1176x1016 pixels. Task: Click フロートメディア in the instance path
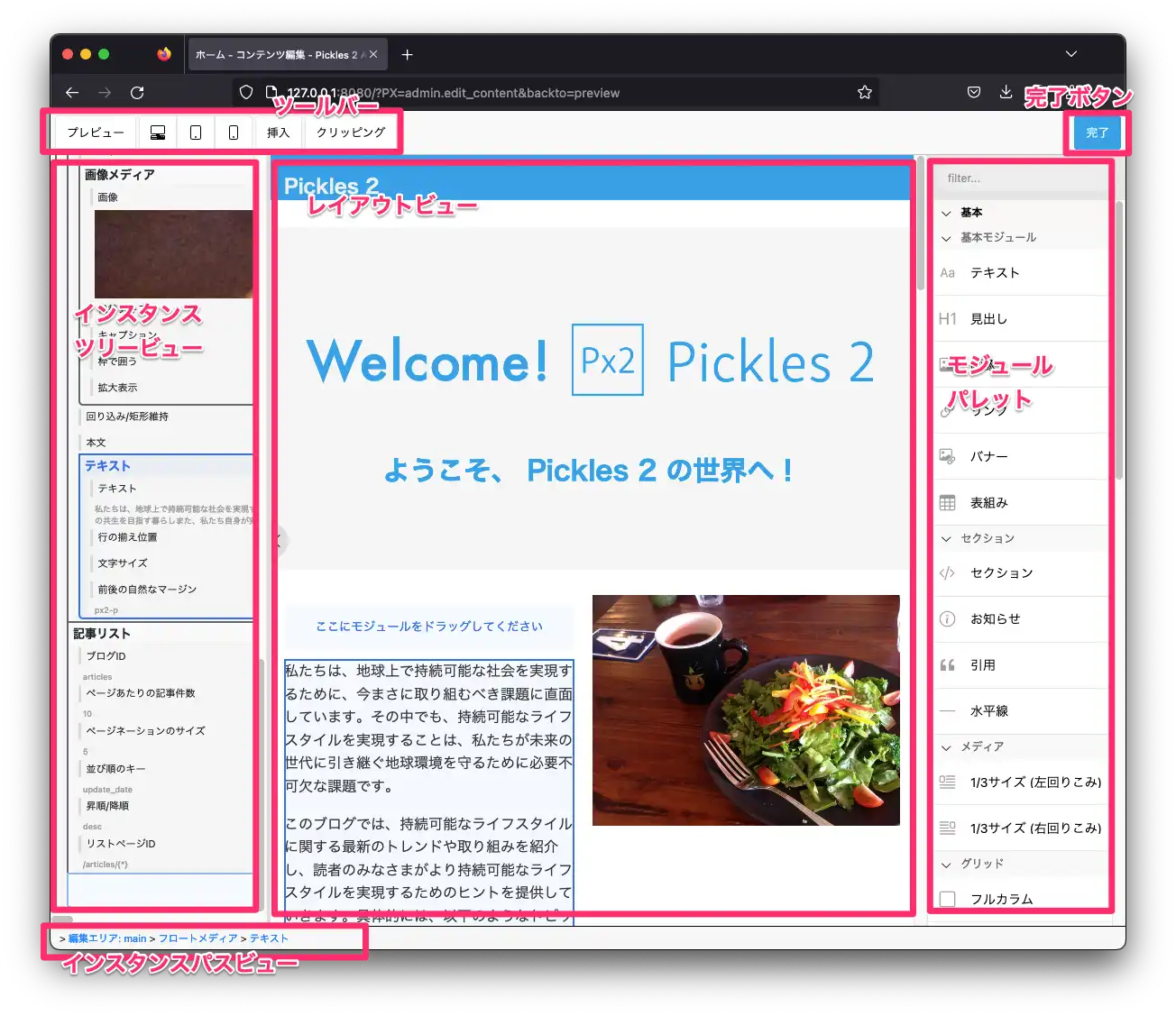coord(198,938)
